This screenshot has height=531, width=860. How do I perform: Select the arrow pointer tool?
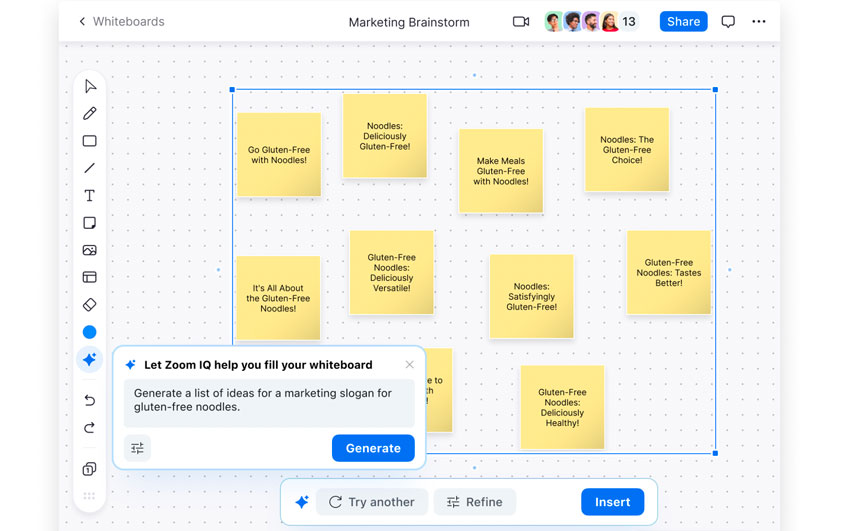(90, 87)
